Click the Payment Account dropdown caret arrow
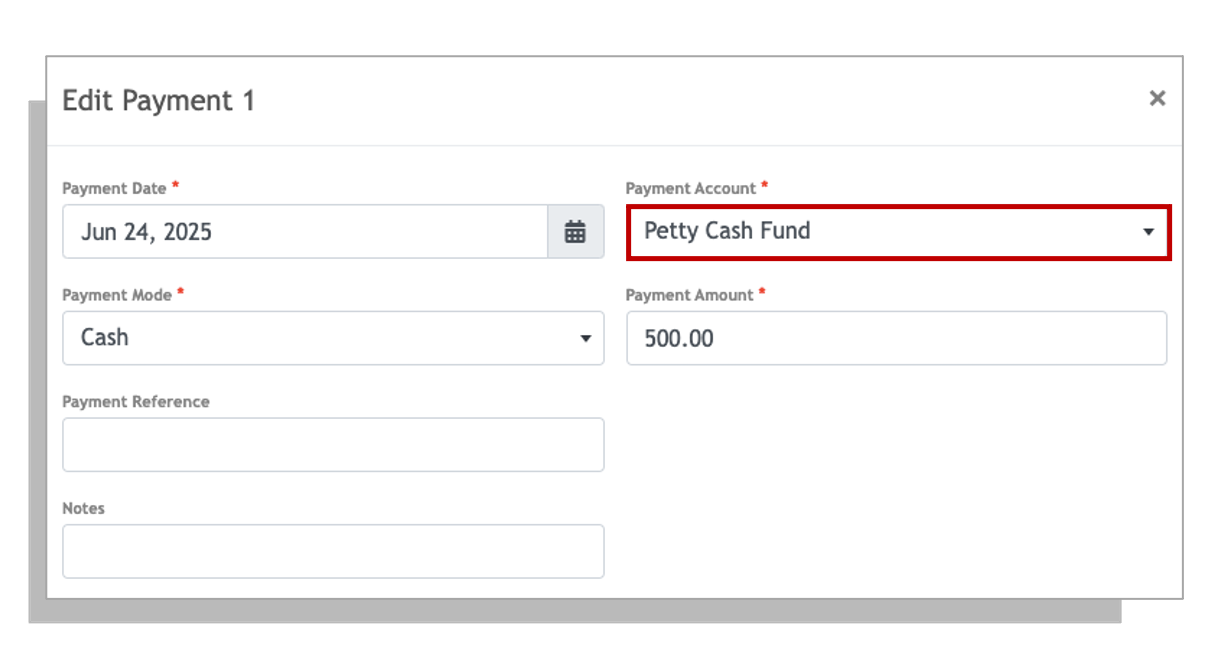The image size is (1225, 672). pyautogui.click(x=1148, y=232)
